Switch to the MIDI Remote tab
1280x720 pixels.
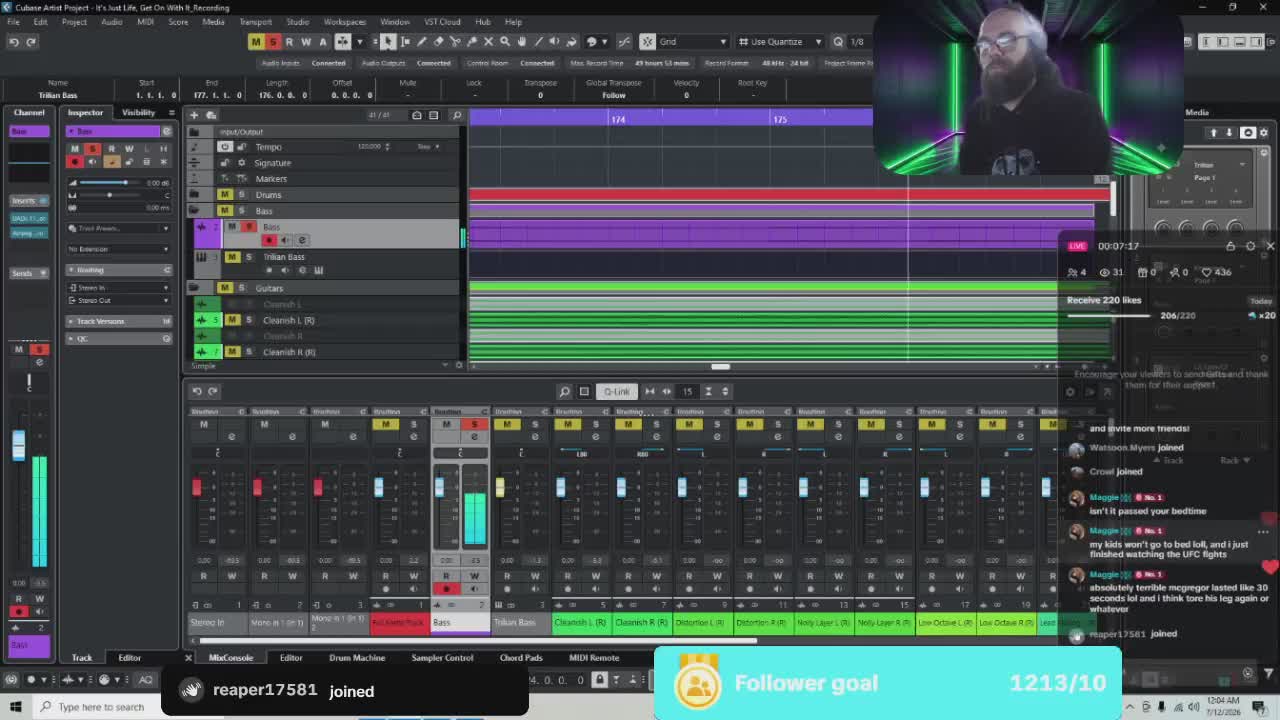click(x=594, y=657)
